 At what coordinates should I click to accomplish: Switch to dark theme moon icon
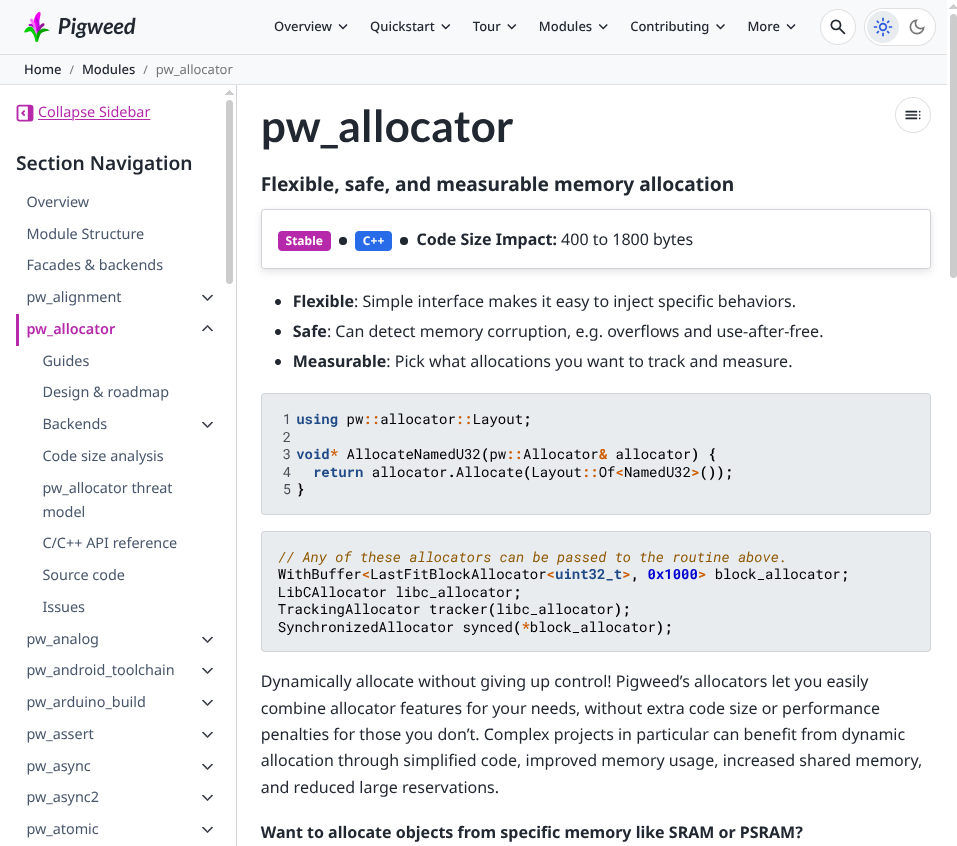click(917, 27)
